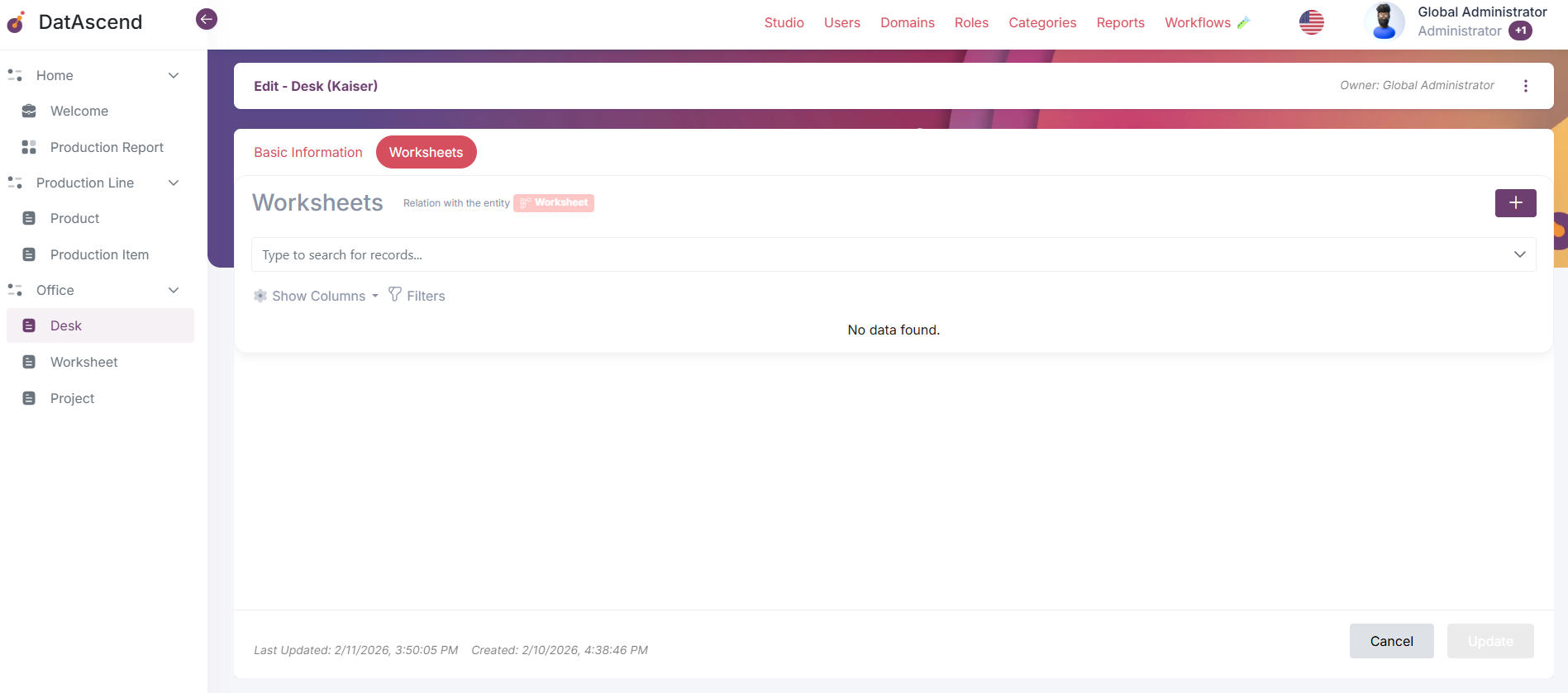Select the Worksheets tab
1568x693 pixels.
pos(427,152)
